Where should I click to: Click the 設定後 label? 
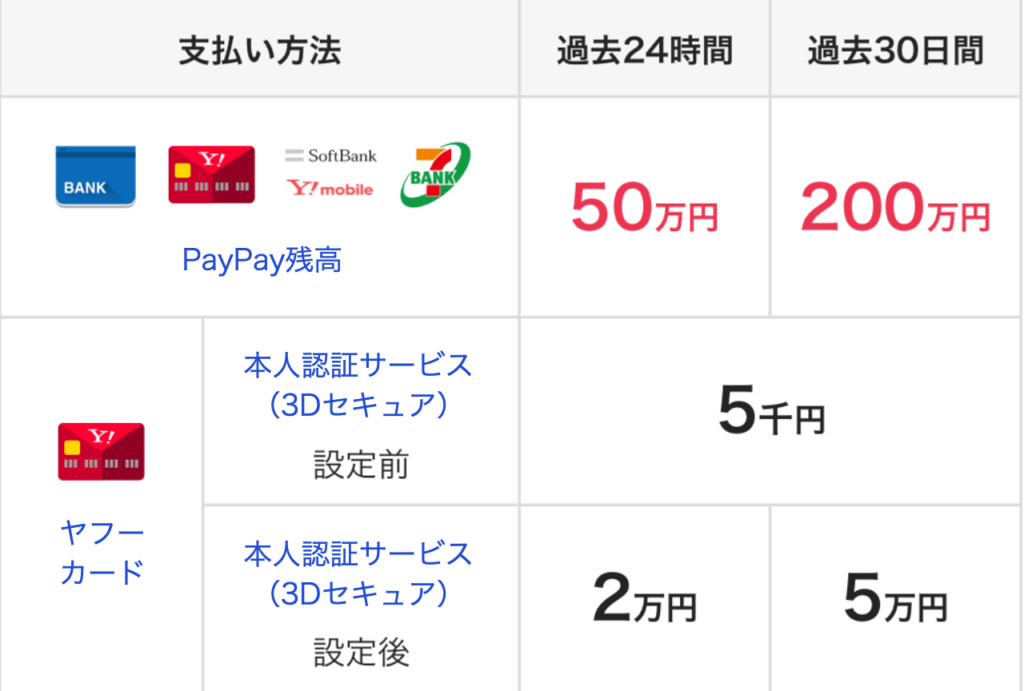pyautogui.click(x=361, y=652)
